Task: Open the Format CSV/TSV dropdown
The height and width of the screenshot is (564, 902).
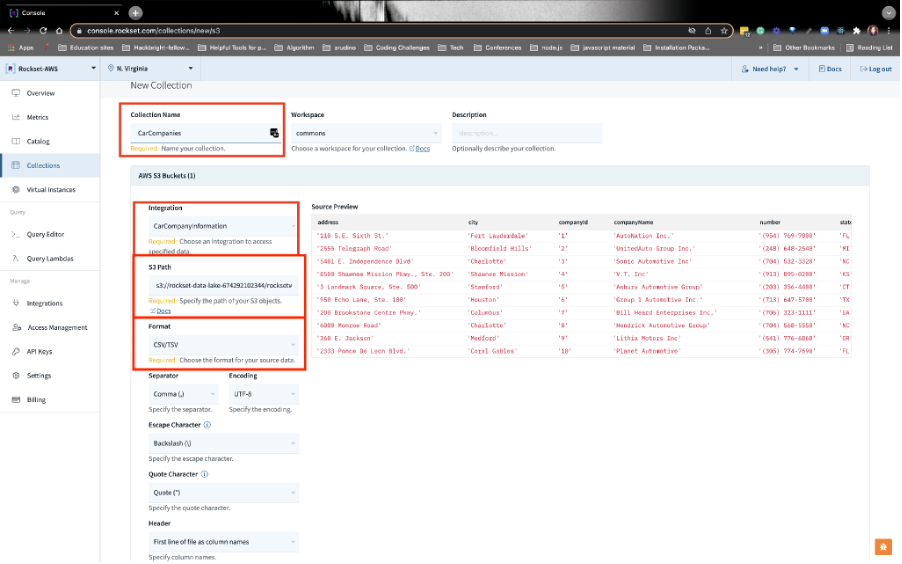Action: (x=223, y=345)
